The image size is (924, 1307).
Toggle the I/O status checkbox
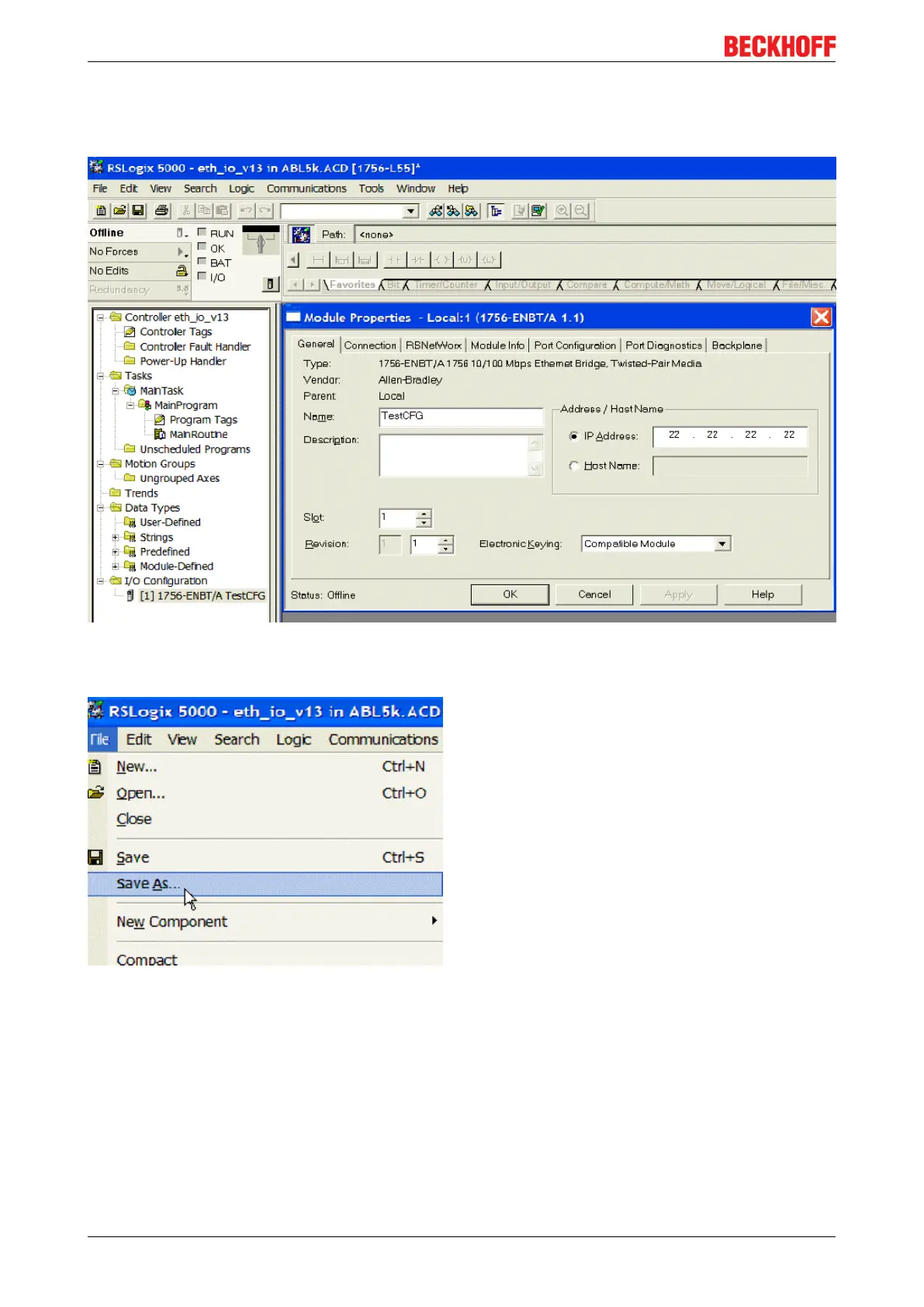202,276
